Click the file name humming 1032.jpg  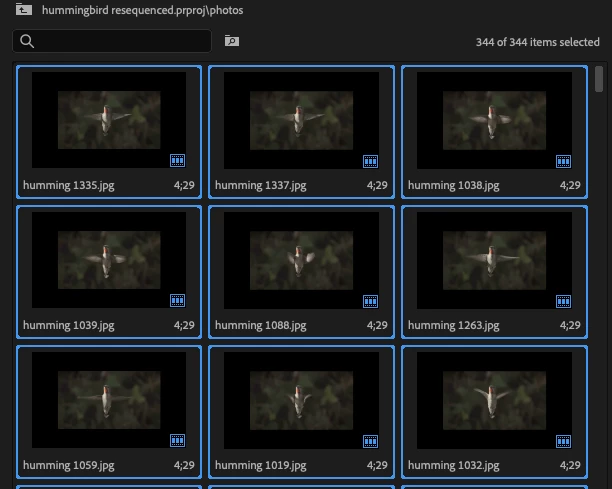(x=454, y=466)
